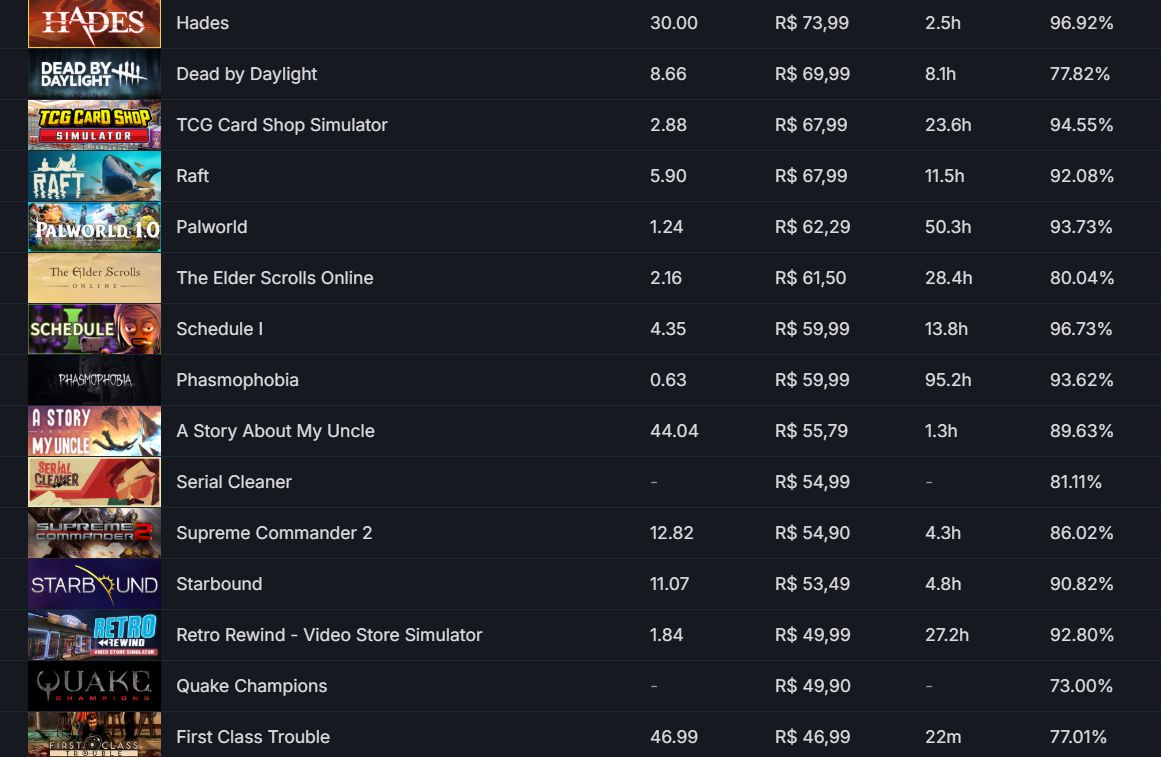Click The Elder Scrolls Online title
This screenshot has width=1161, height=757.
(x=275, y=279)
